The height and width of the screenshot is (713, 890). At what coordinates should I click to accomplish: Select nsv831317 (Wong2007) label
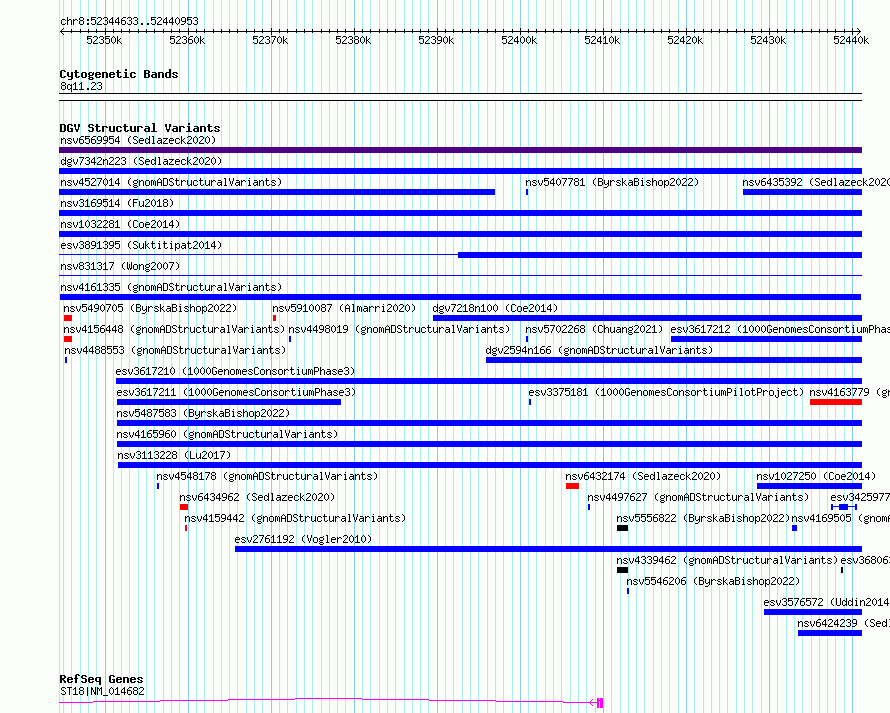coord(120,266)
